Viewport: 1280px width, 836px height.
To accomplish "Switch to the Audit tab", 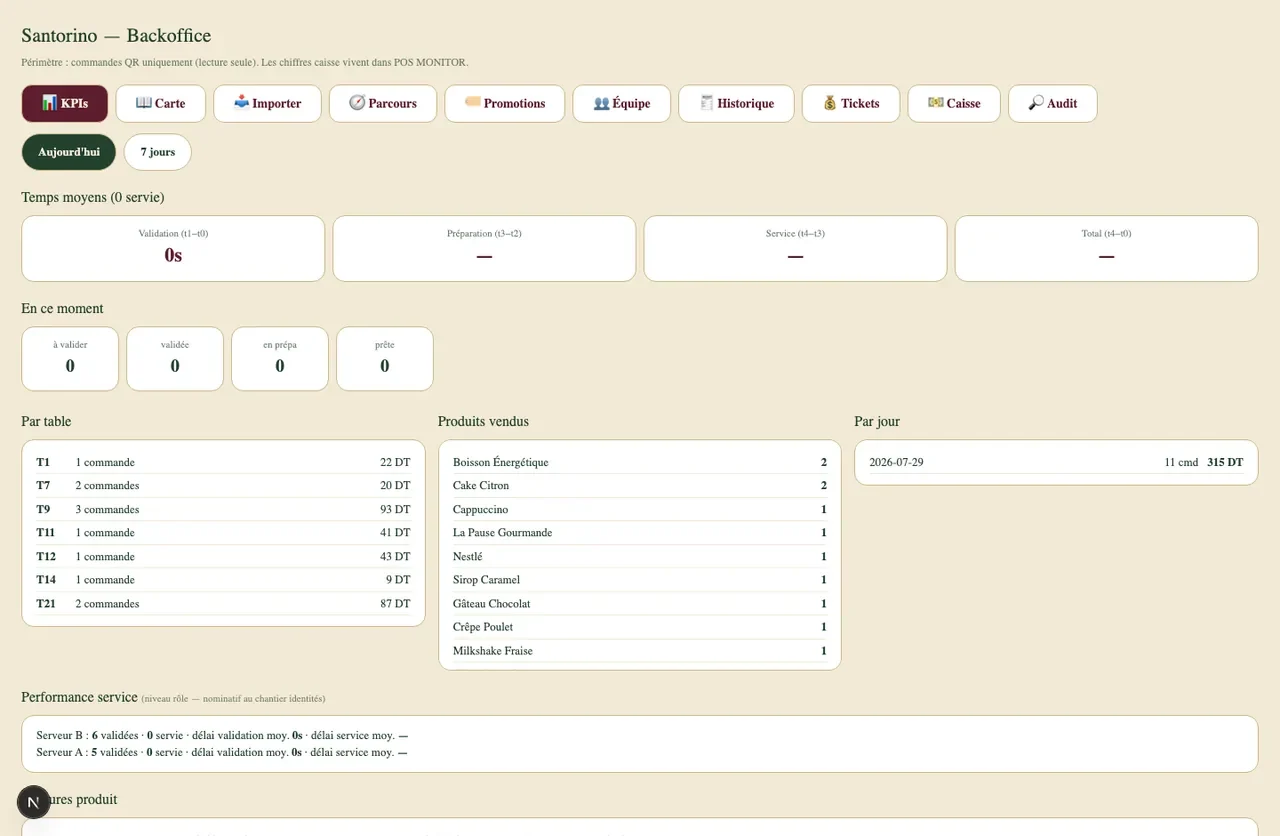I will tap(1053, 103).
